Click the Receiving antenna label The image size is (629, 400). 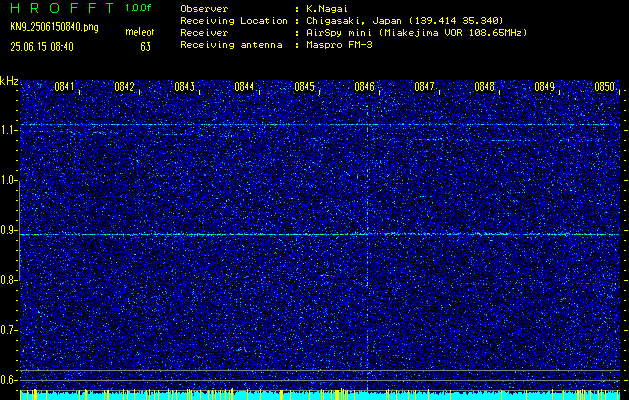coord(231,45)
